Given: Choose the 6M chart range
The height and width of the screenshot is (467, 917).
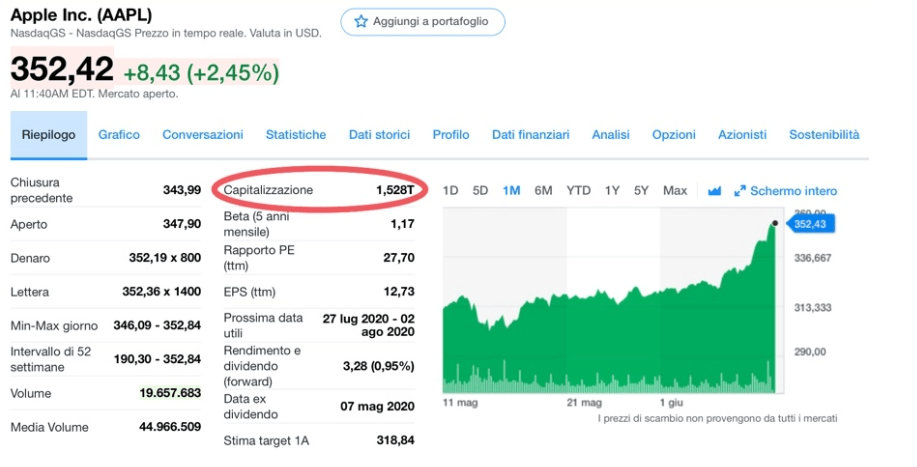Looking at the screenshot, I should pos(543,191).
